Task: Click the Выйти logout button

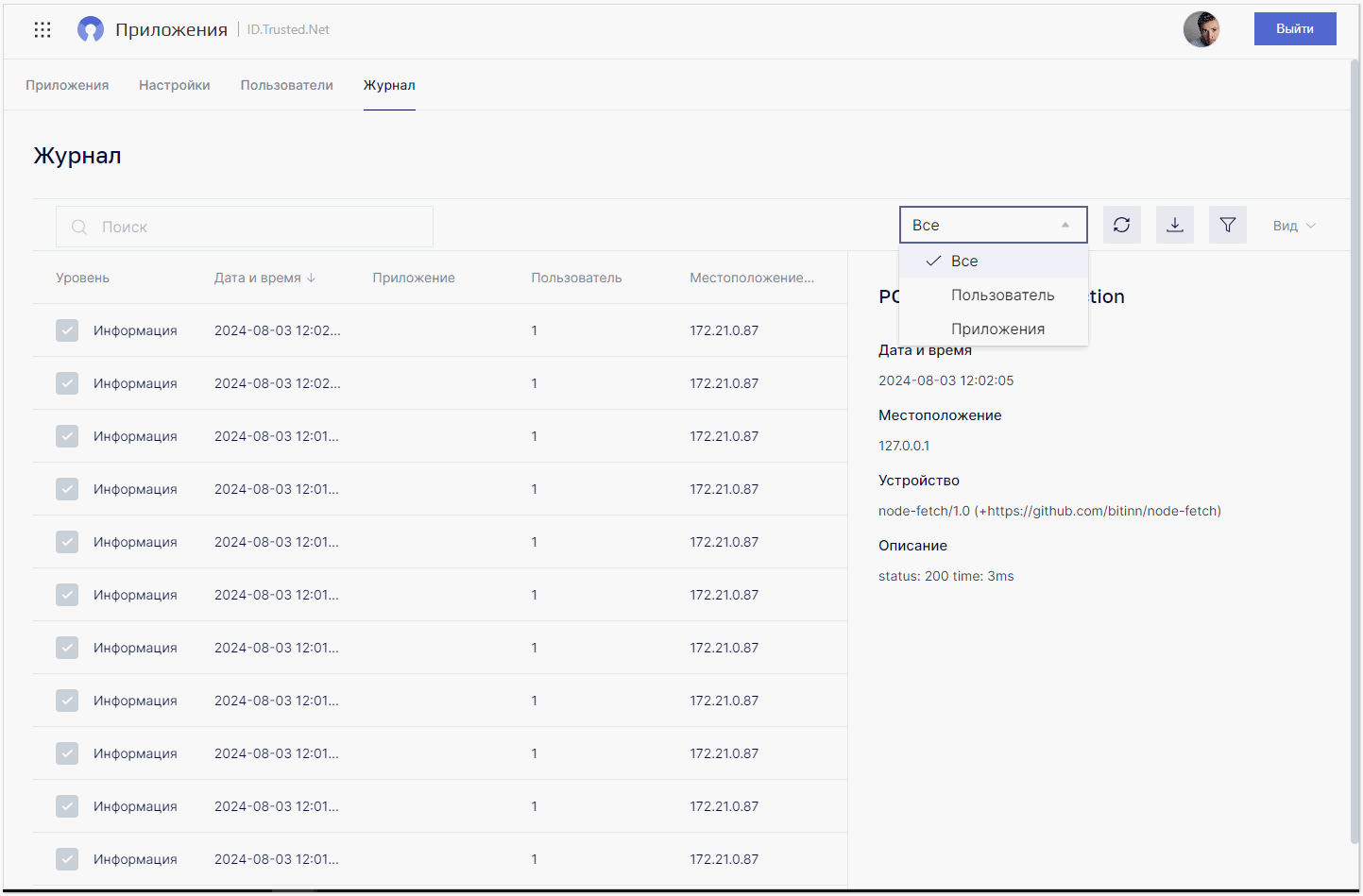Action: pyautogui.click(x=1295, y=28)
